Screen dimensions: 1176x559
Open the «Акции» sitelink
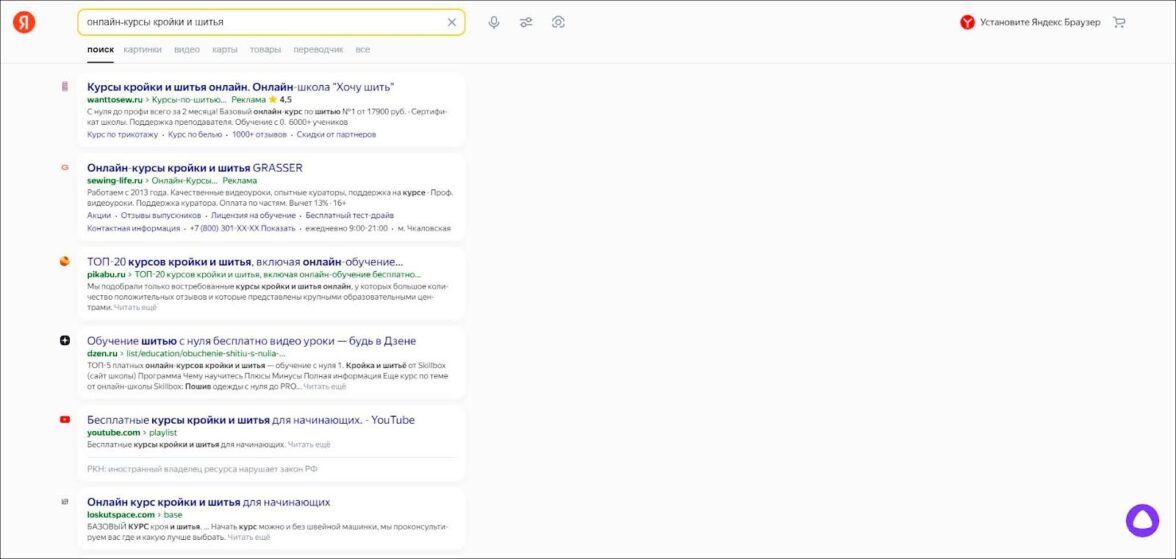click(99, 215)
